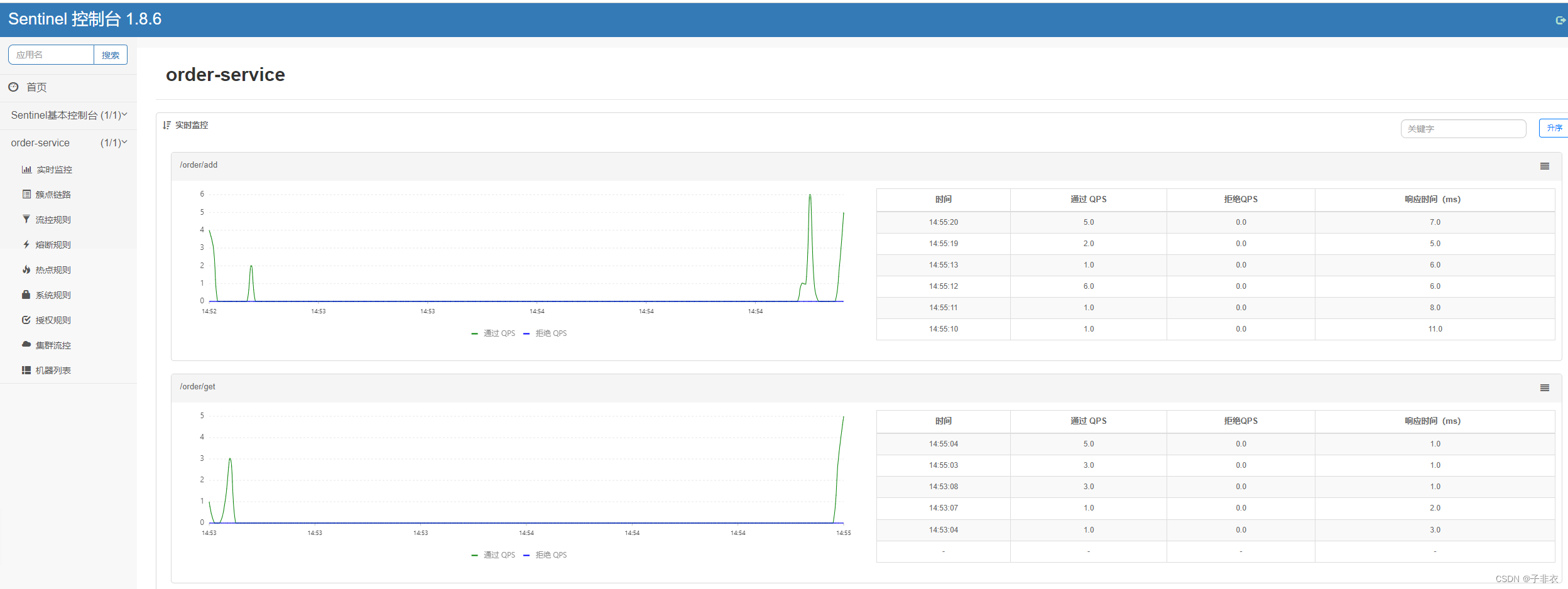Click the list icon for 簇点链路
Viewport: 1568px width, 589px height.
point(26,195)
